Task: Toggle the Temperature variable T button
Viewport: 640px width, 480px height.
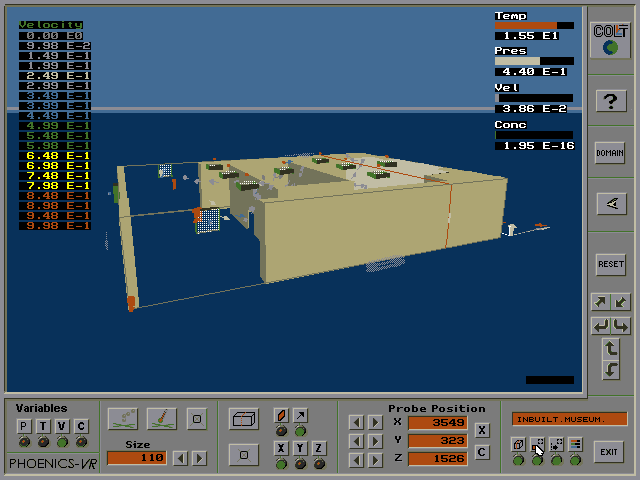Action: 43,427
